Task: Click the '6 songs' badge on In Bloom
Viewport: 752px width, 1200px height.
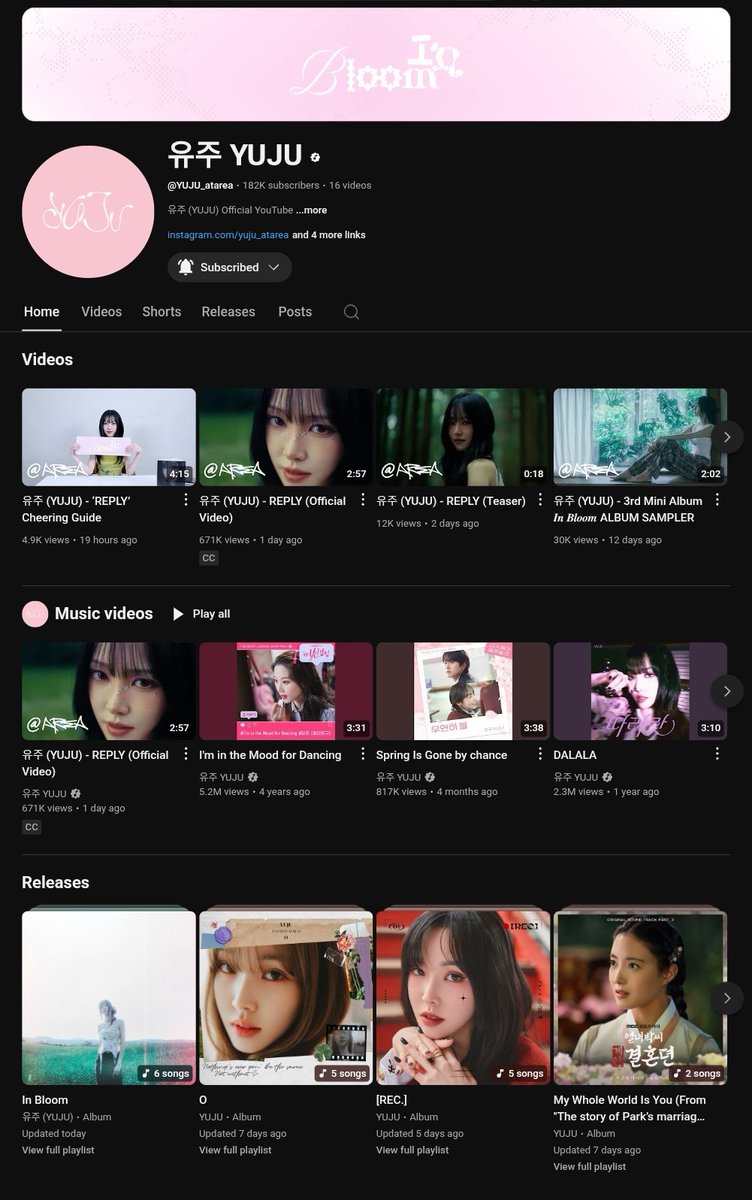Action: (165, 1073)
